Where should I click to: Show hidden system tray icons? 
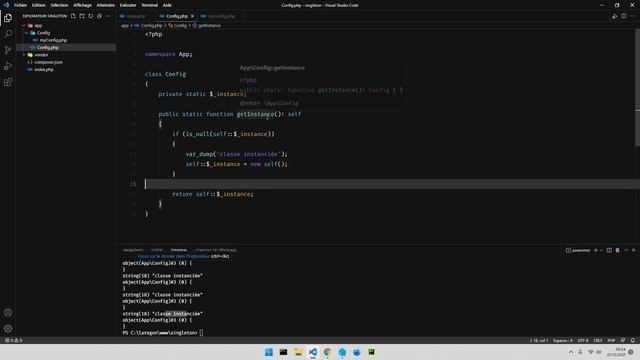[571, 352]
